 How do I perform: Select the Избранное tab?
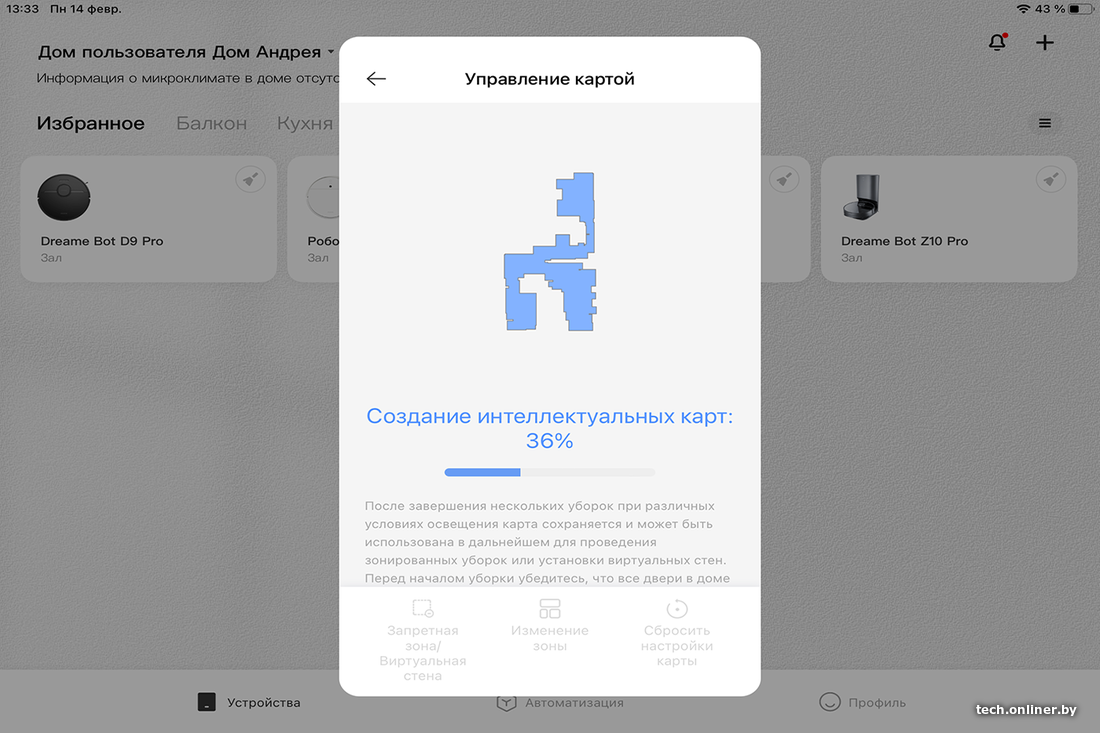[x=90, y=123]
